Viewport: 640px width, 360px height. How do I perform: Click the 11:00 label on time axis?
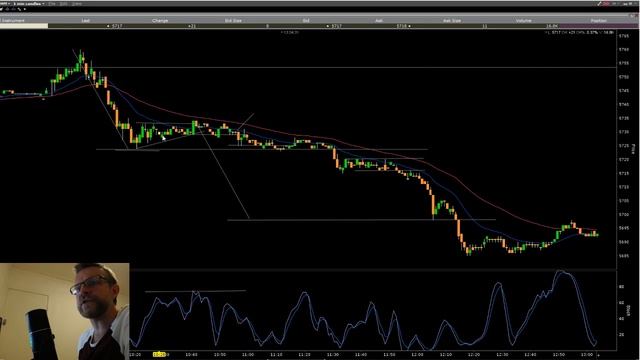(x=248, y=355)
